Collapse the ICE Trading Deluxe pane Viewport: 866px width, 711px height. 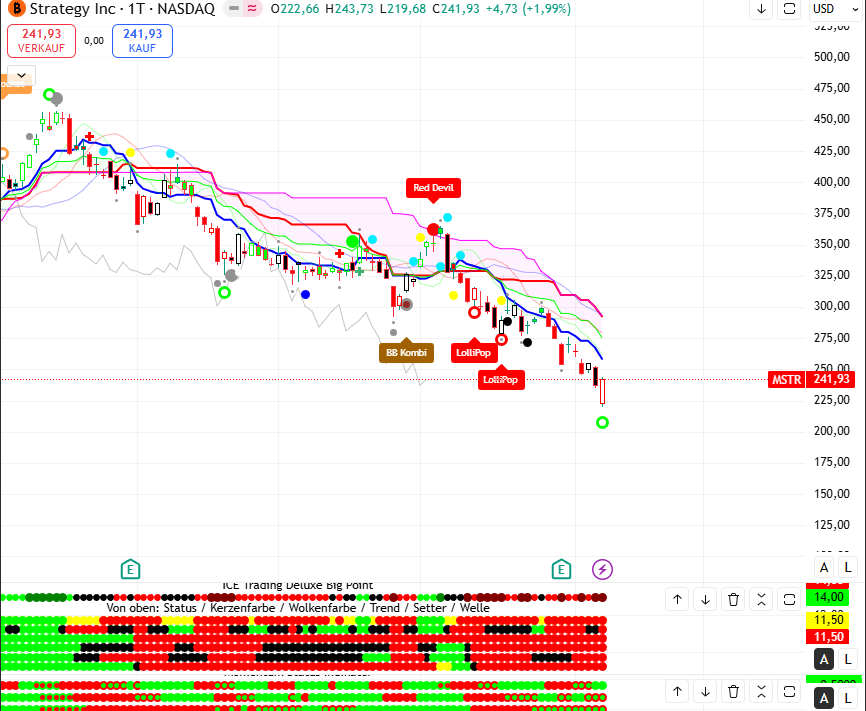pos(761,599)
